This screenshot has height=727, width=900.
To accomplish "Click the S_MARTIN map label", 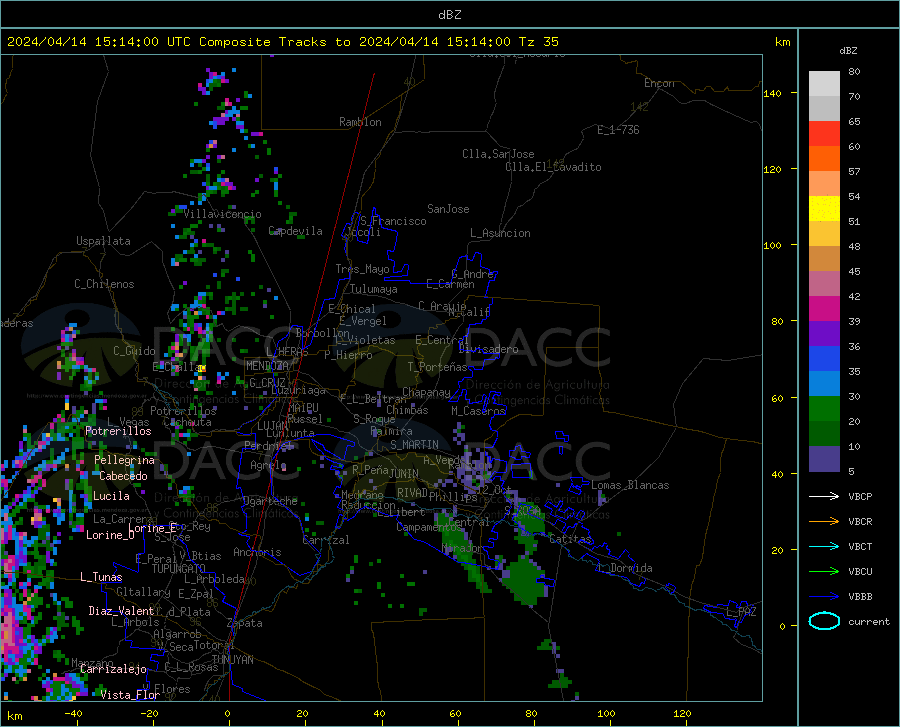I will (x=414, y=445).
